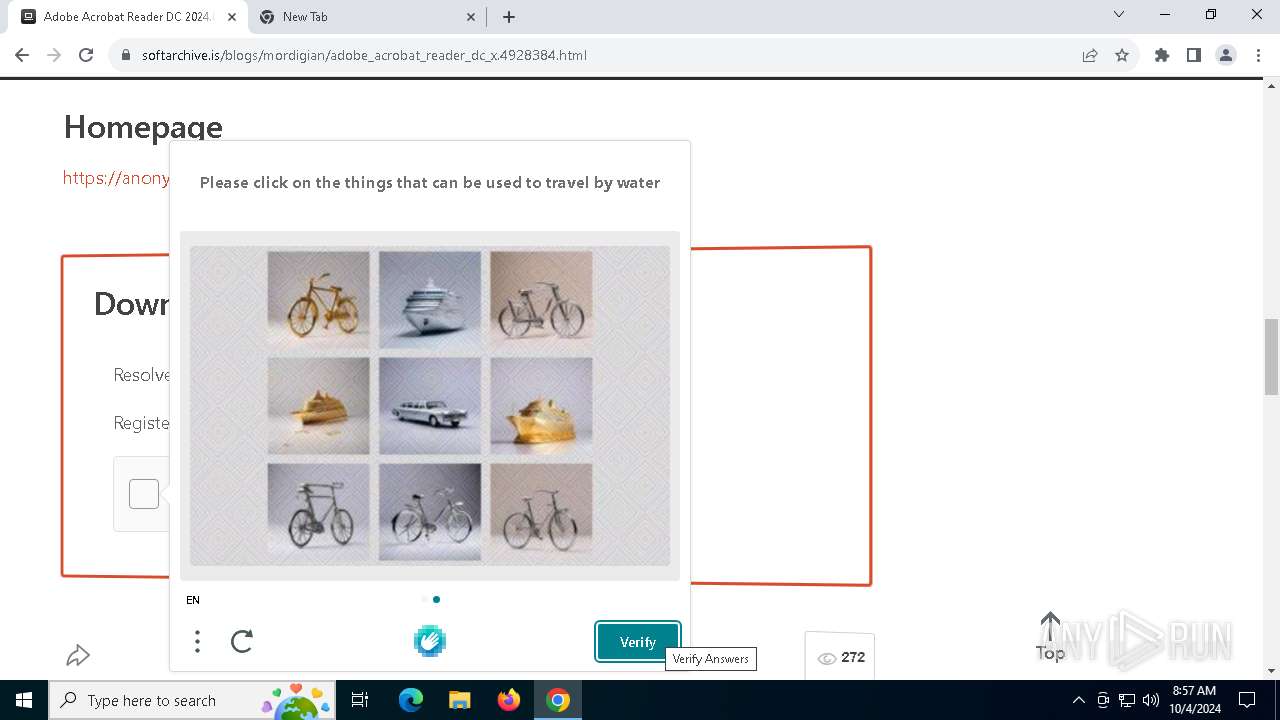This screenshot has height=720, width=1280.
Task: Close the New Tab tab
Action: point(471,17)
